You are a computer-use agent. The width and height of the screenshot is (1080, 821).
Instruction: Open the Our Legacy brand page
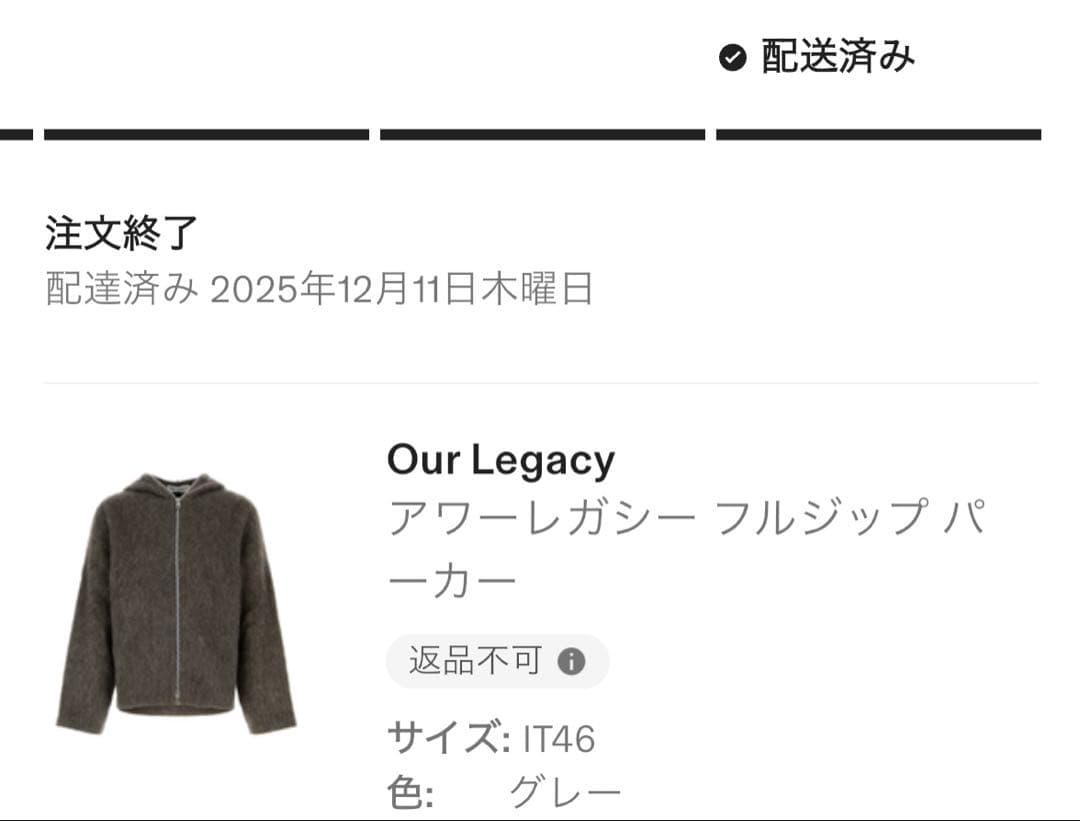[501, 460]
